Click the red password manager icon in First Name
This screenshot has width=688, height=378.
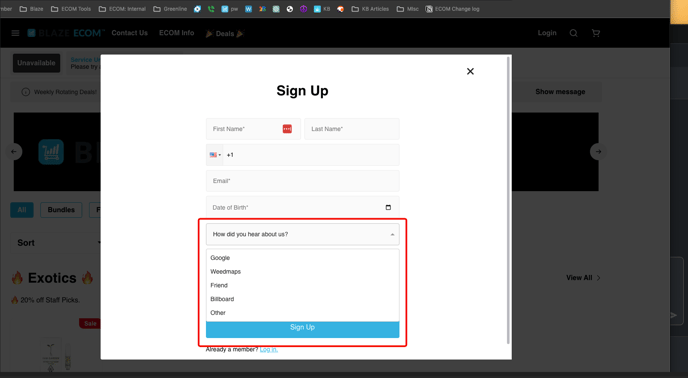pyautogui.click(x=287, y=129)
